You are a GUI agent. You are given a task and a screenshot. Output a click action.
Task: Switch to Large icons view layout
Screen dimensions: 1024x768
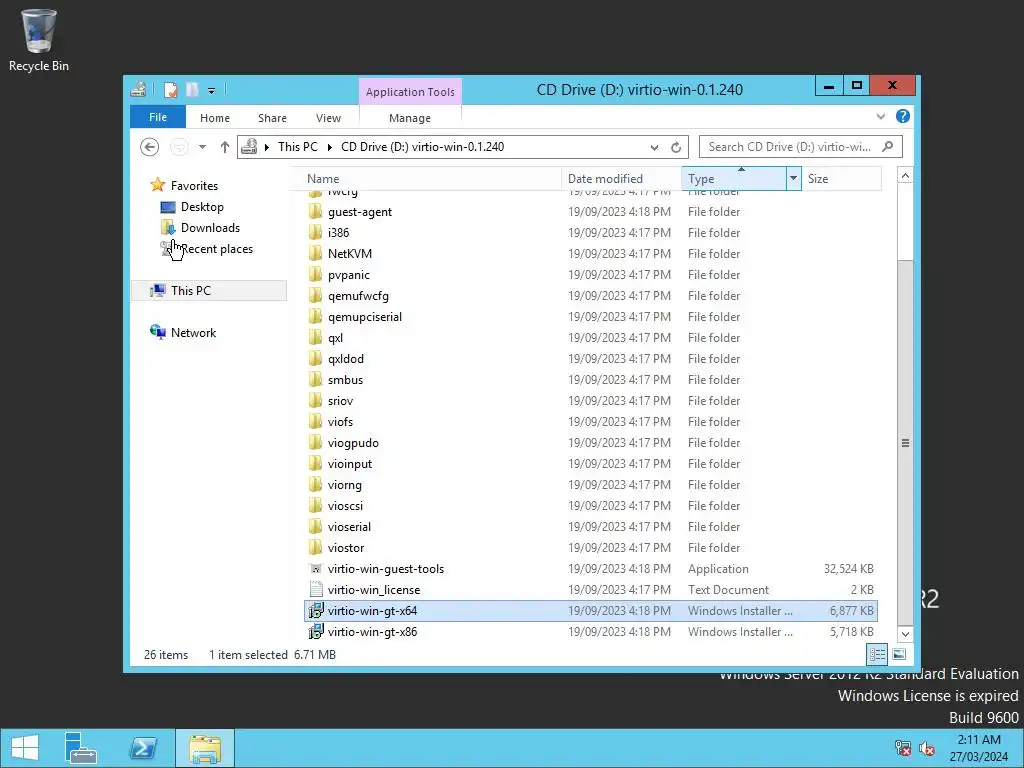tap(899, 654)
